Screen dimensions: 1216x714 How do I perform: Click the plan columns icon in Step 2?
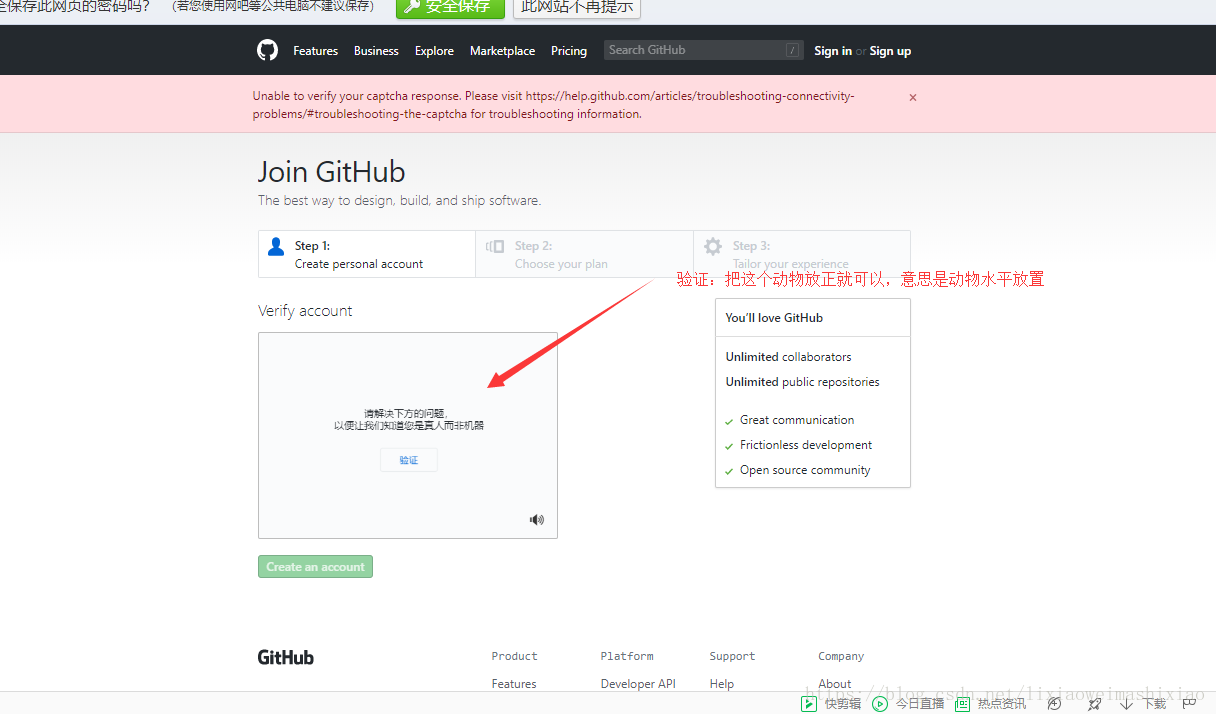coord(495,246)
